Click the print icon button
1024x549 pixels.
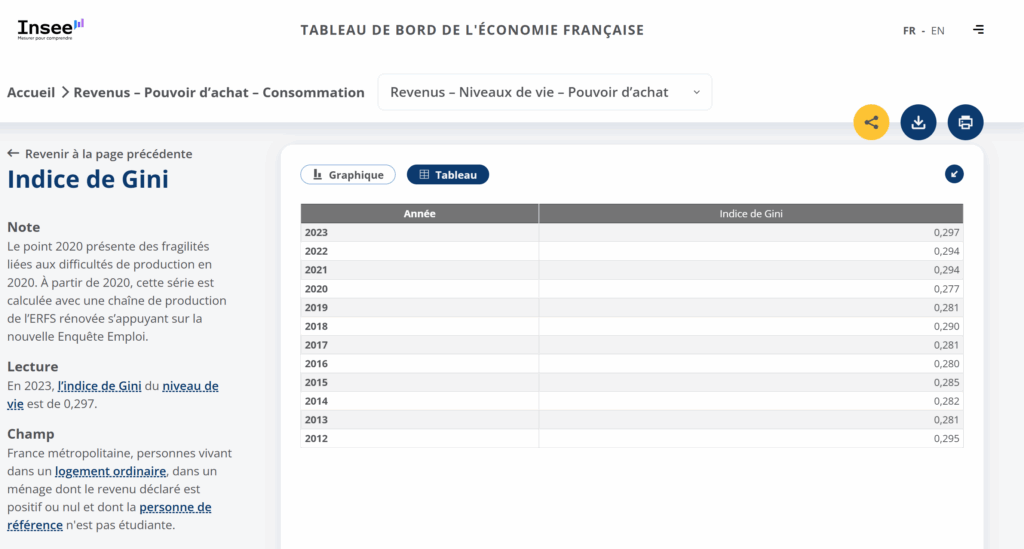tap(965, 122)
